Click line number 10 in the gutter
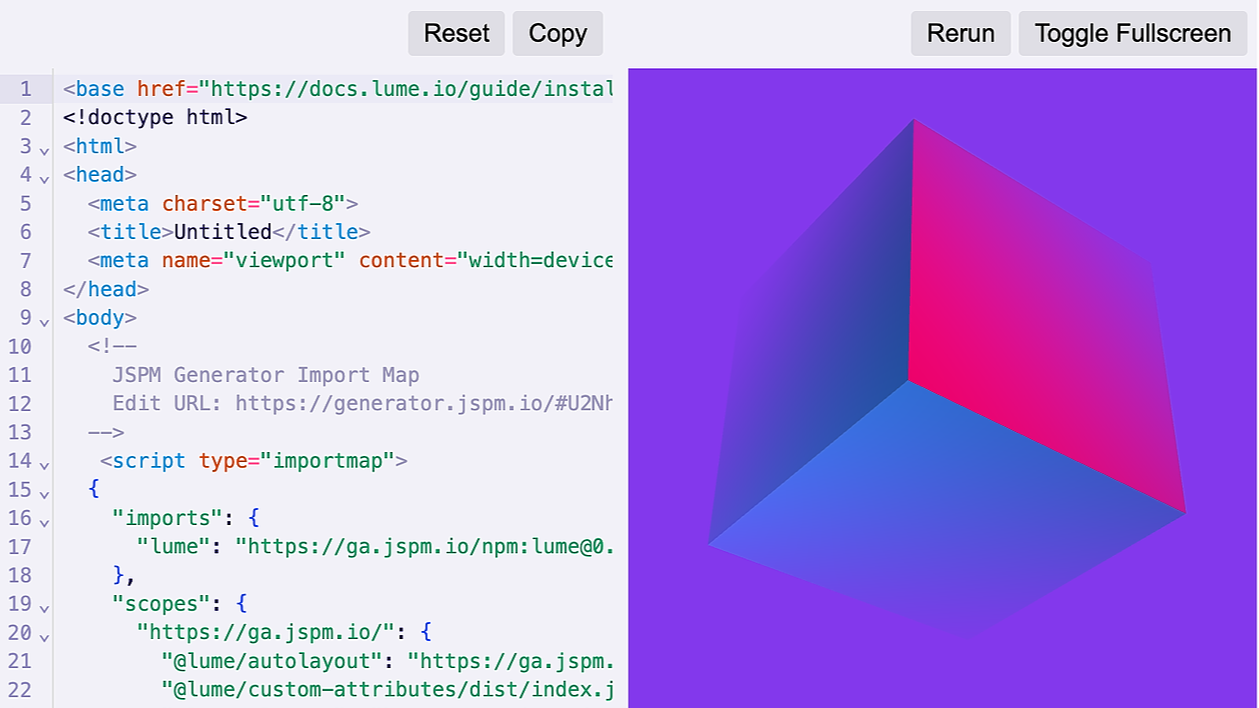 19,346
